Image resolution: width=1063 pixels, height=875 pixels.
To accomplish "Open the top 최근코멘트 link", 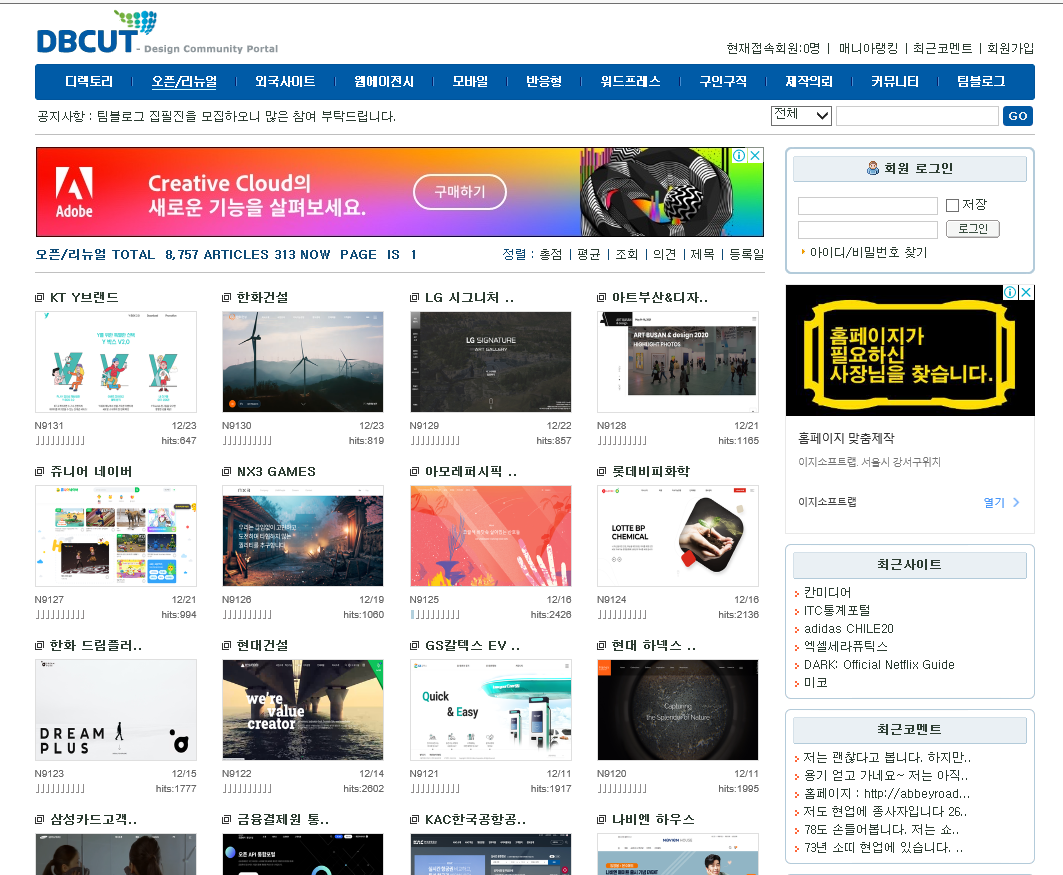I will coord(942,48).
